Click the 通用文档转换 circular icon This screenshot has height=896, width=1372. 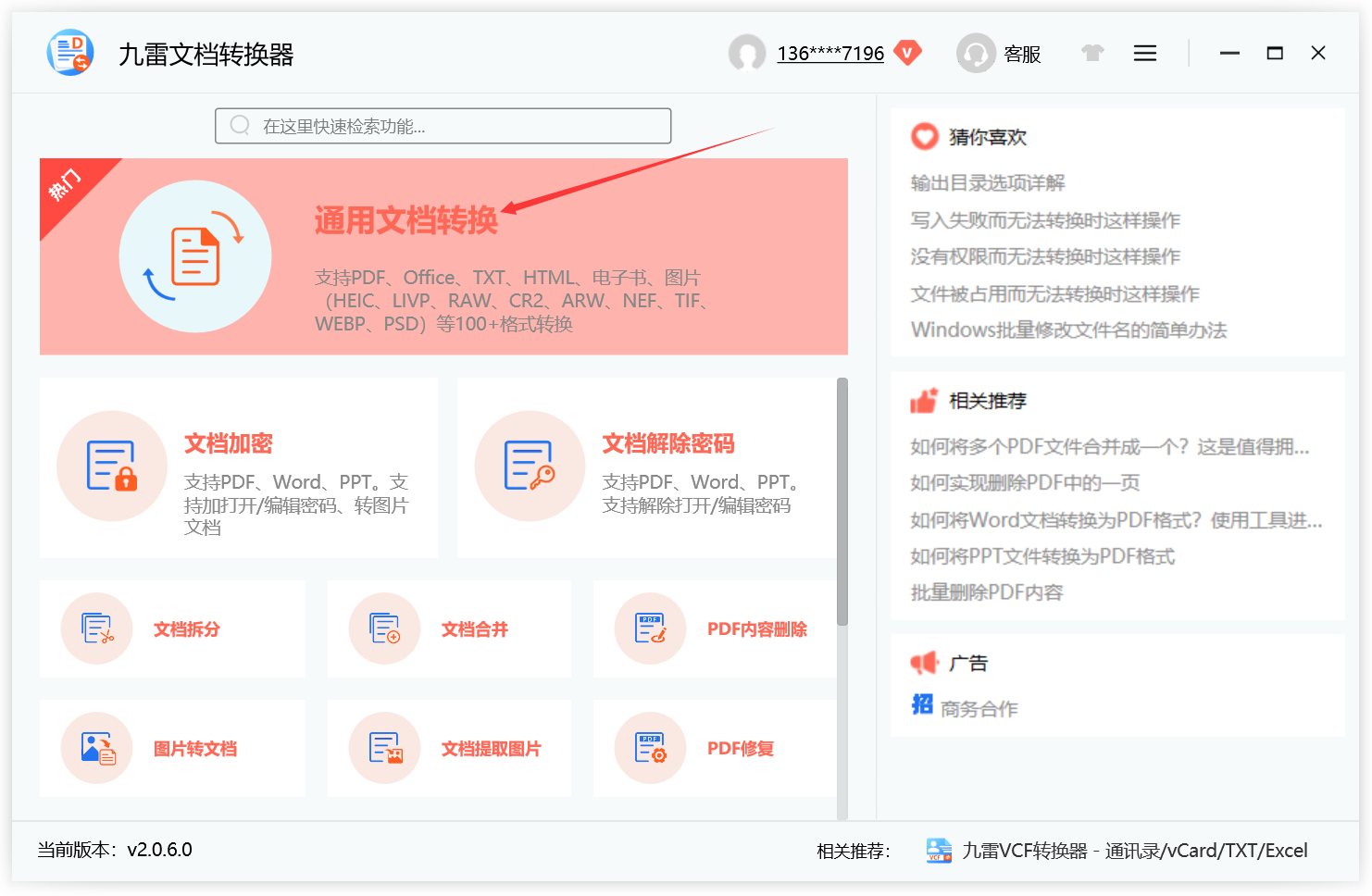tap(195, 256)
